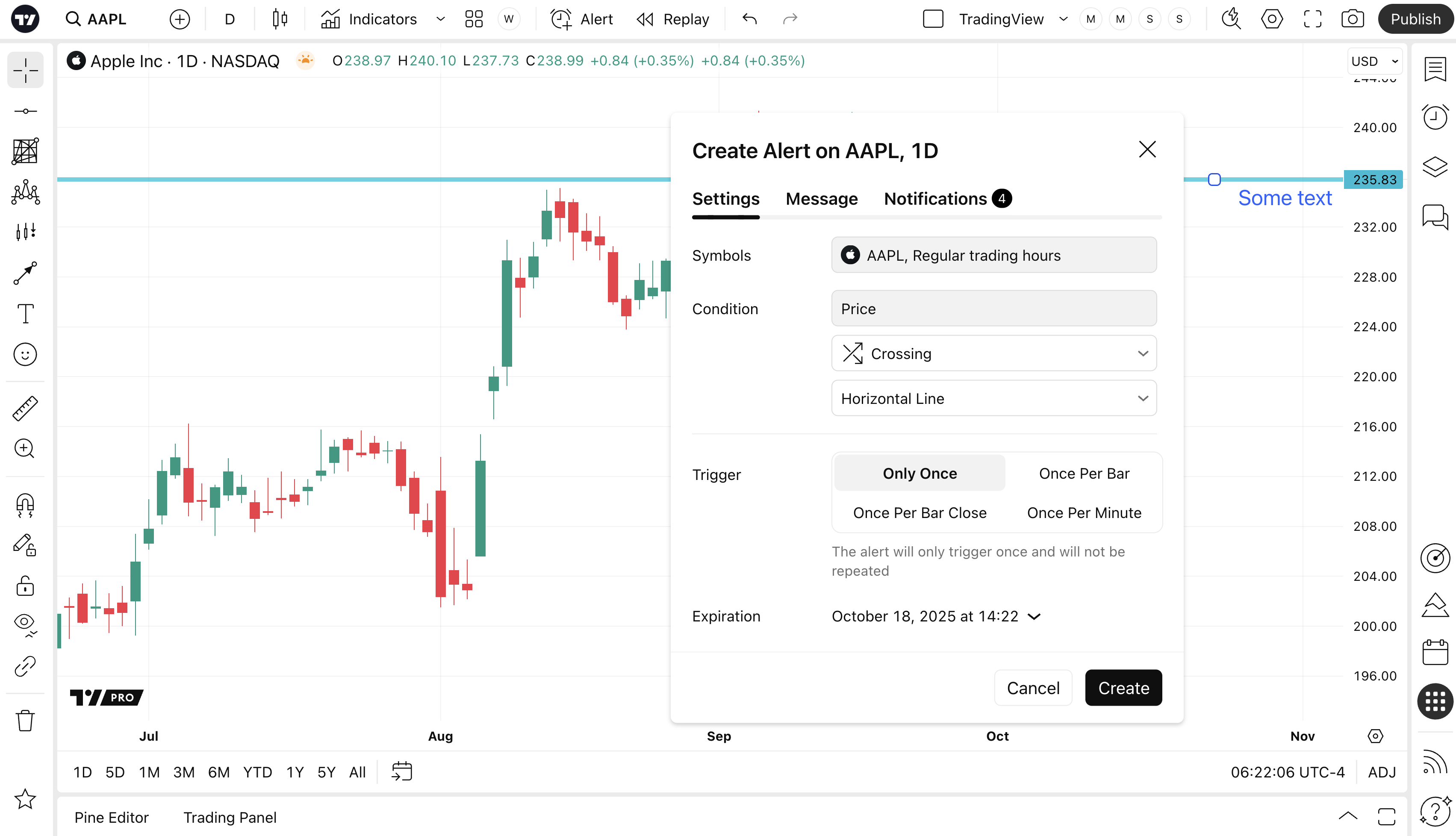The width and height of the screenshot is (1456, 836).
Task: Open the Replay bar mode
Action: 673,19
